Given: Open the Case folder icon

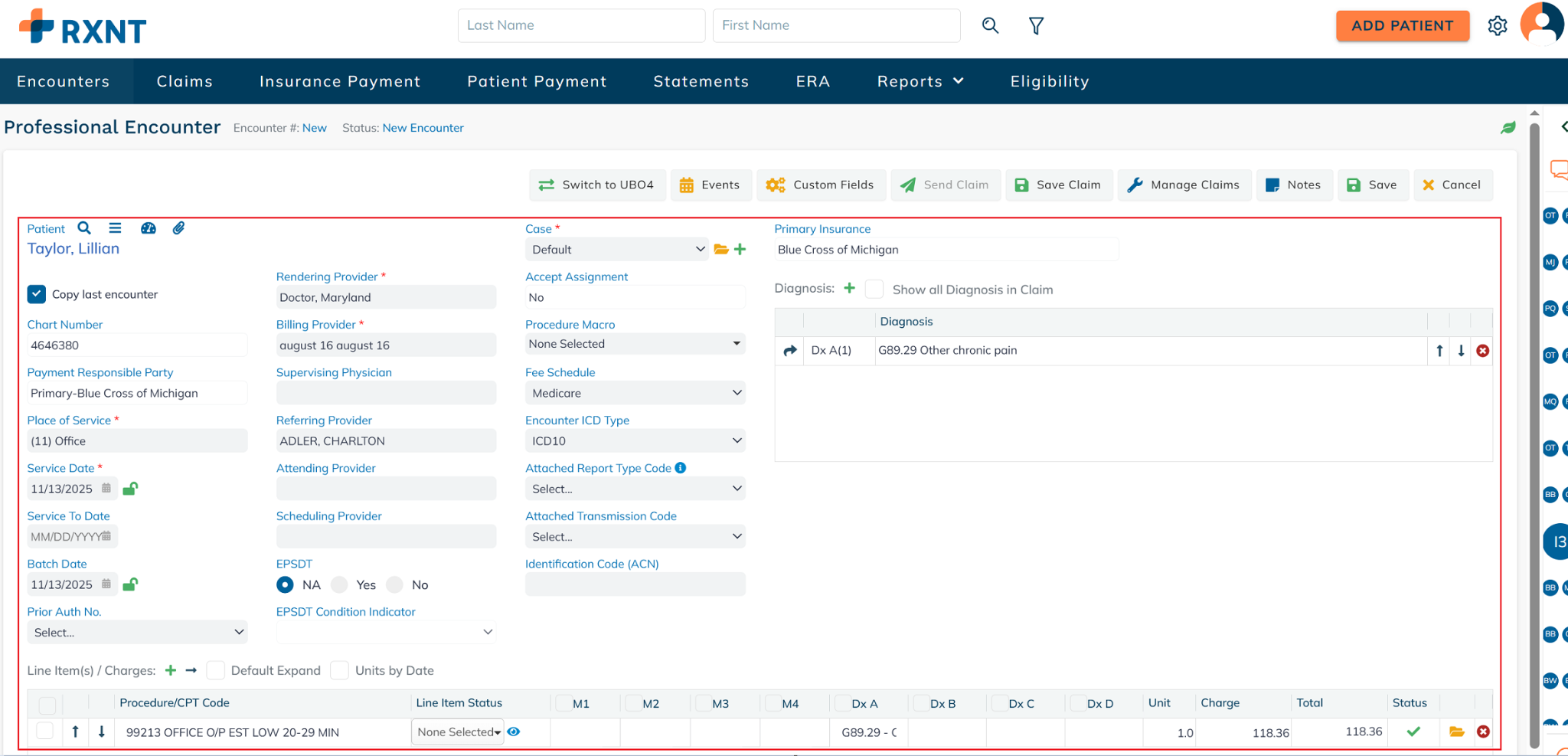Looking at the screenshot, I should click(x=720, y=249).
